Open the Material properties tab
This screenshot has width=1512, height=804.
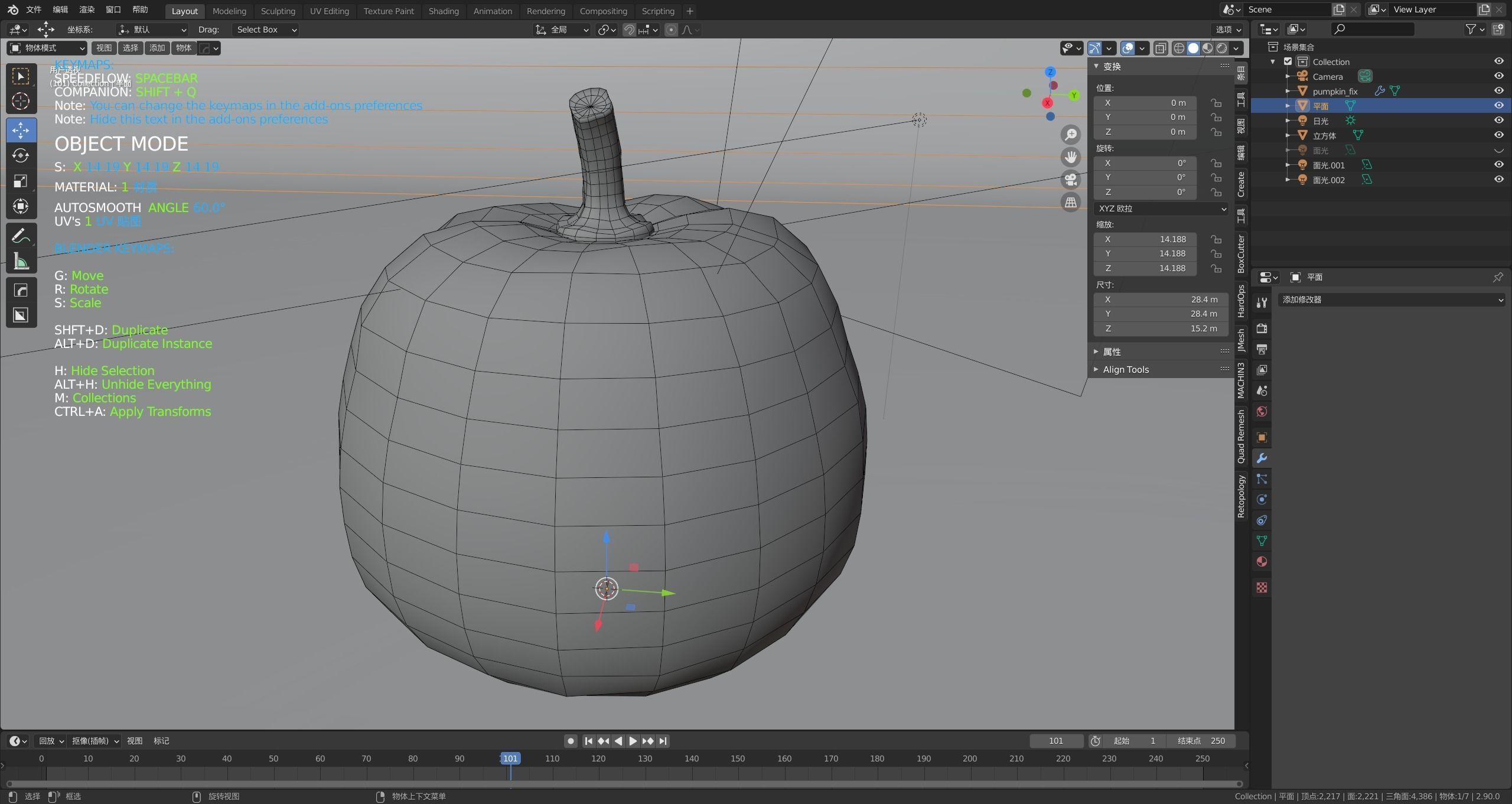coord(1262,561)
